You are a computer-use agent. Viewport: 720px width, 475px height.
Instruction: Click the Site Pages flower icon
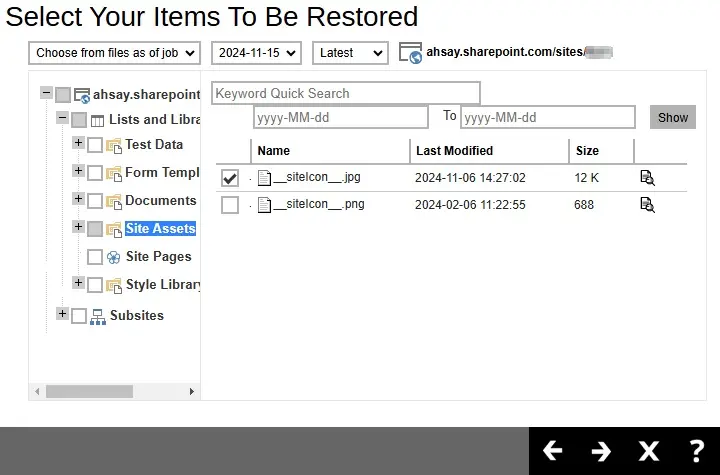click(x=113, y=257)
